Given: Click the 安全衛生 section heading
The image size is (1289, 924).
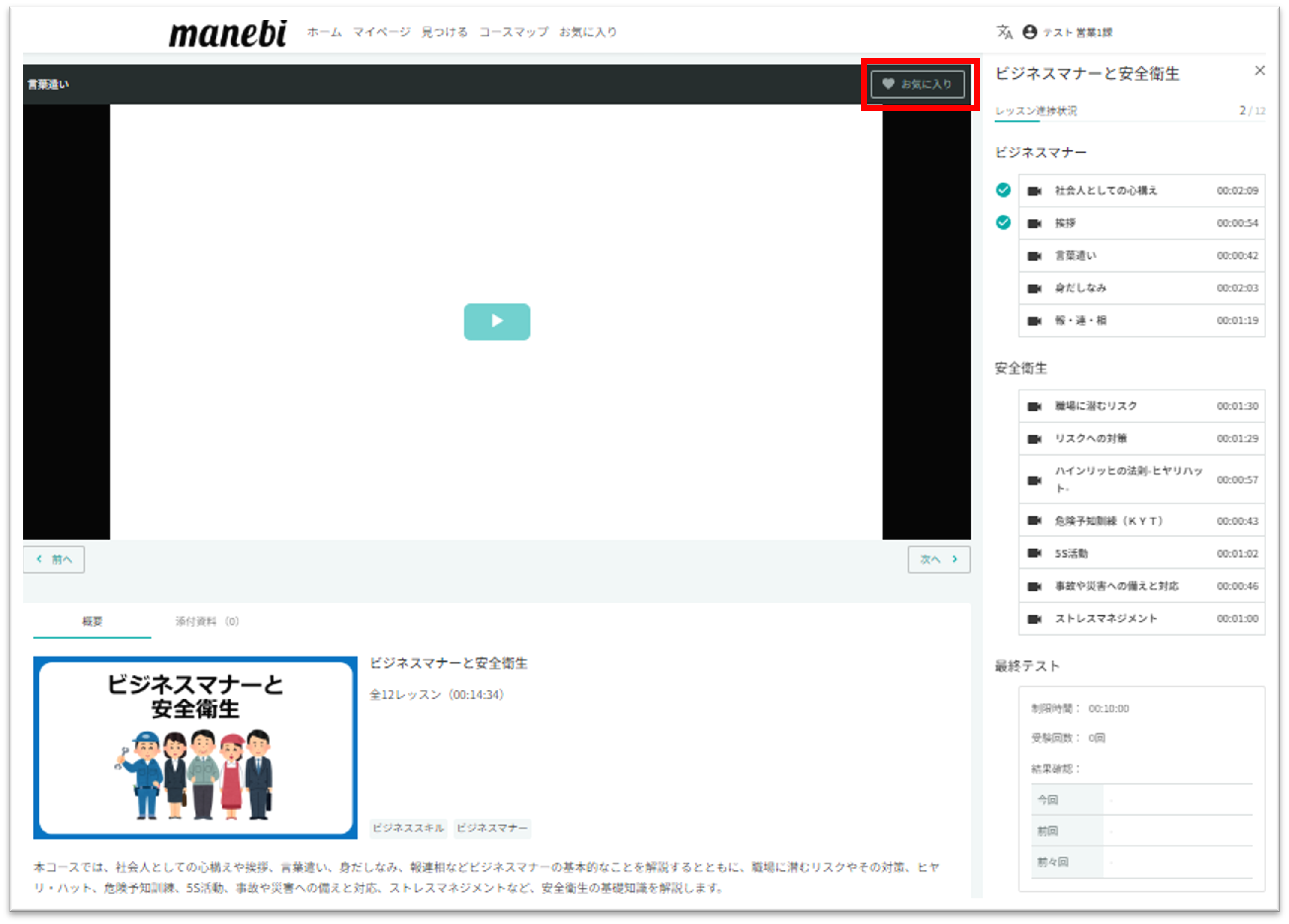Looking at the screenshot, I should tap(1020, 368).
